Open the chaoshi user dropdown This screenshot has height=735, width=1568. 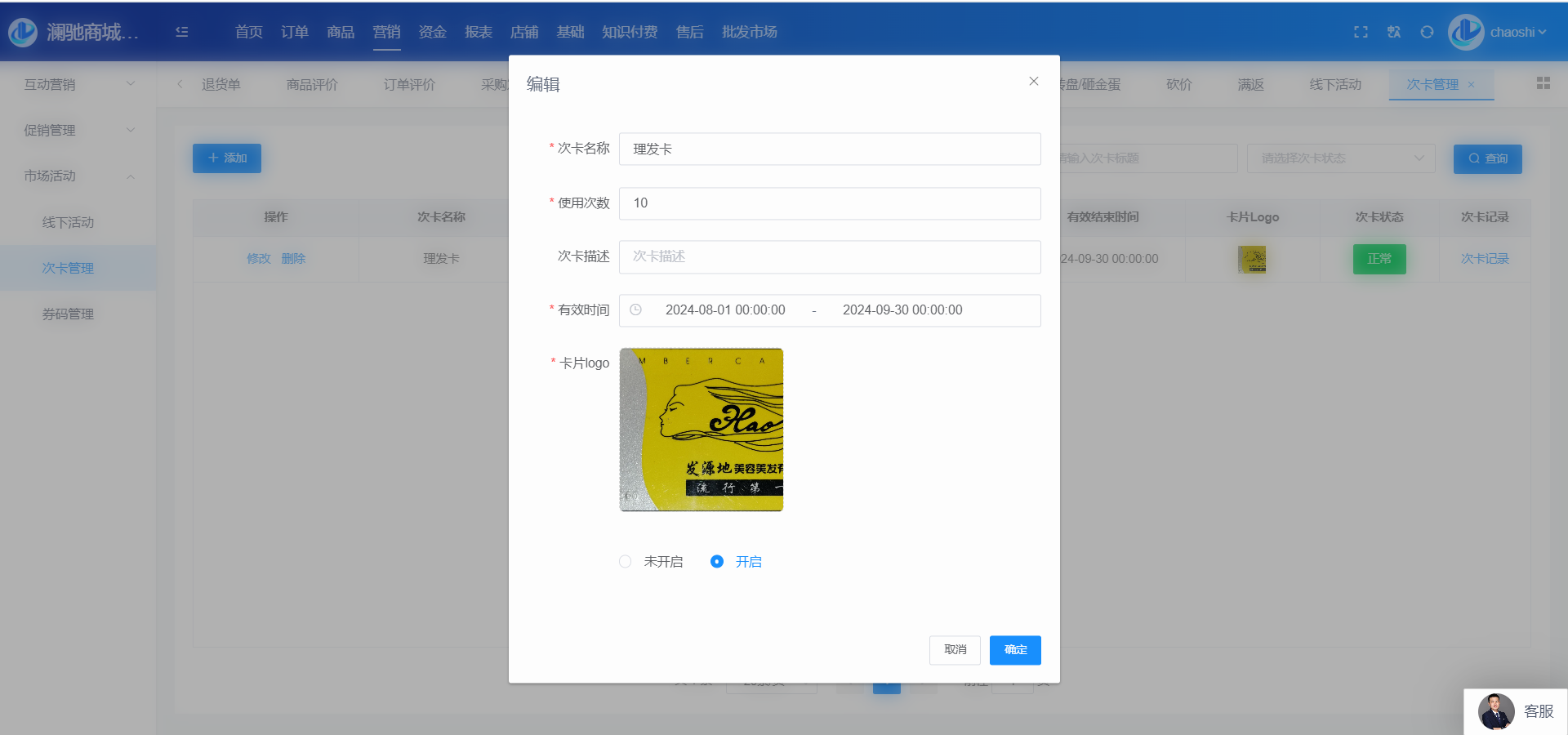1517,33
